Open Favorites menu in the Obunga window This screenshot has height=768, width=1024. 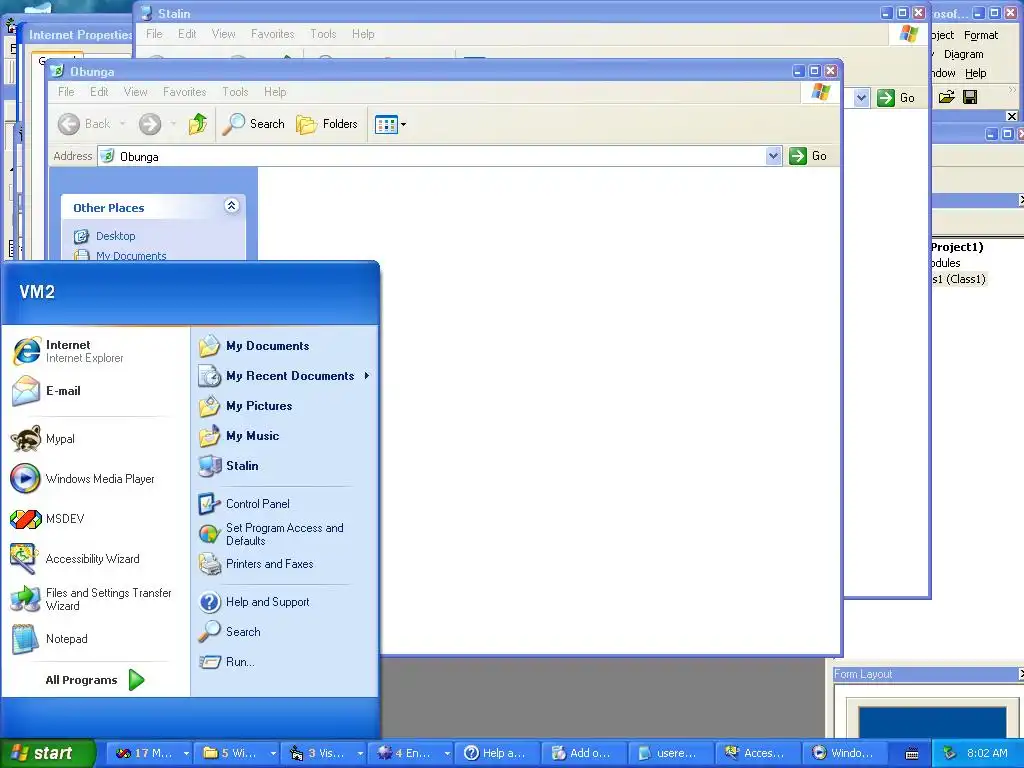click(x=185, y=92)
